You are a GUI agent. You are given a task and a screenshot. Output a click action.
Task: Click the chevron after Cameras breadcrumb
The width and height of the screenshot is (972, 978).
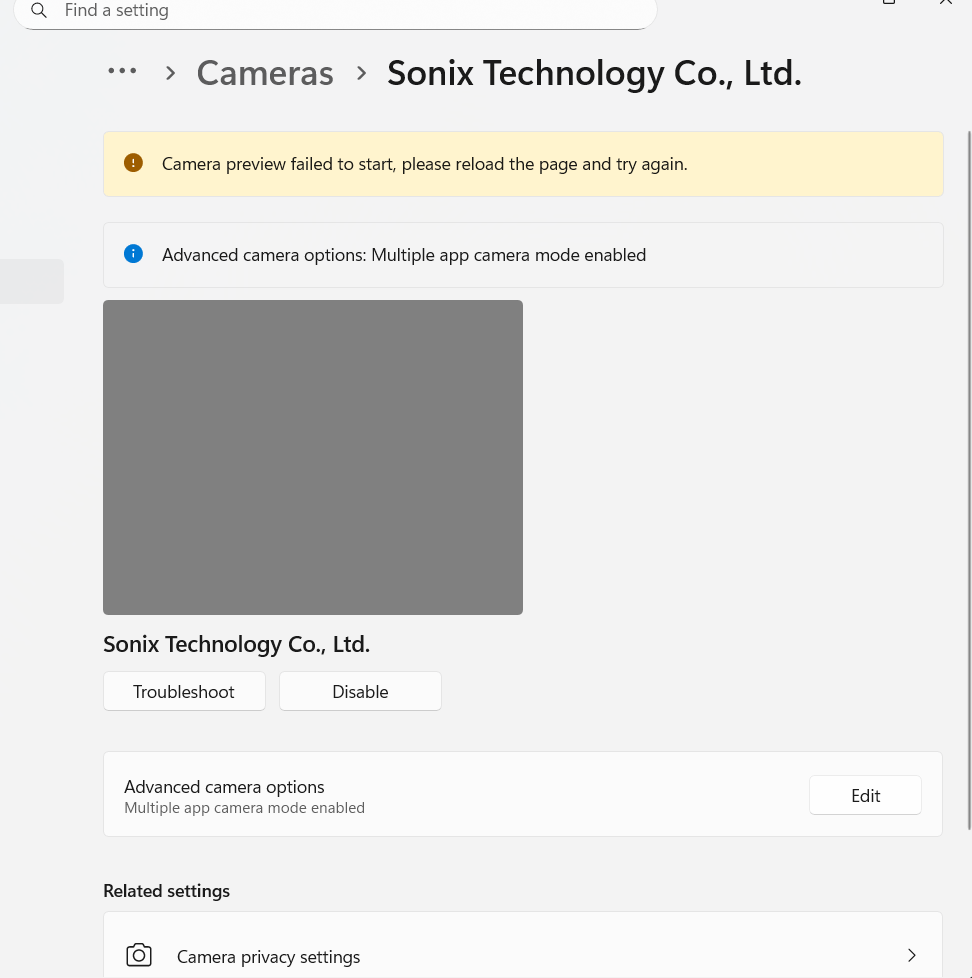coord(361,73)
